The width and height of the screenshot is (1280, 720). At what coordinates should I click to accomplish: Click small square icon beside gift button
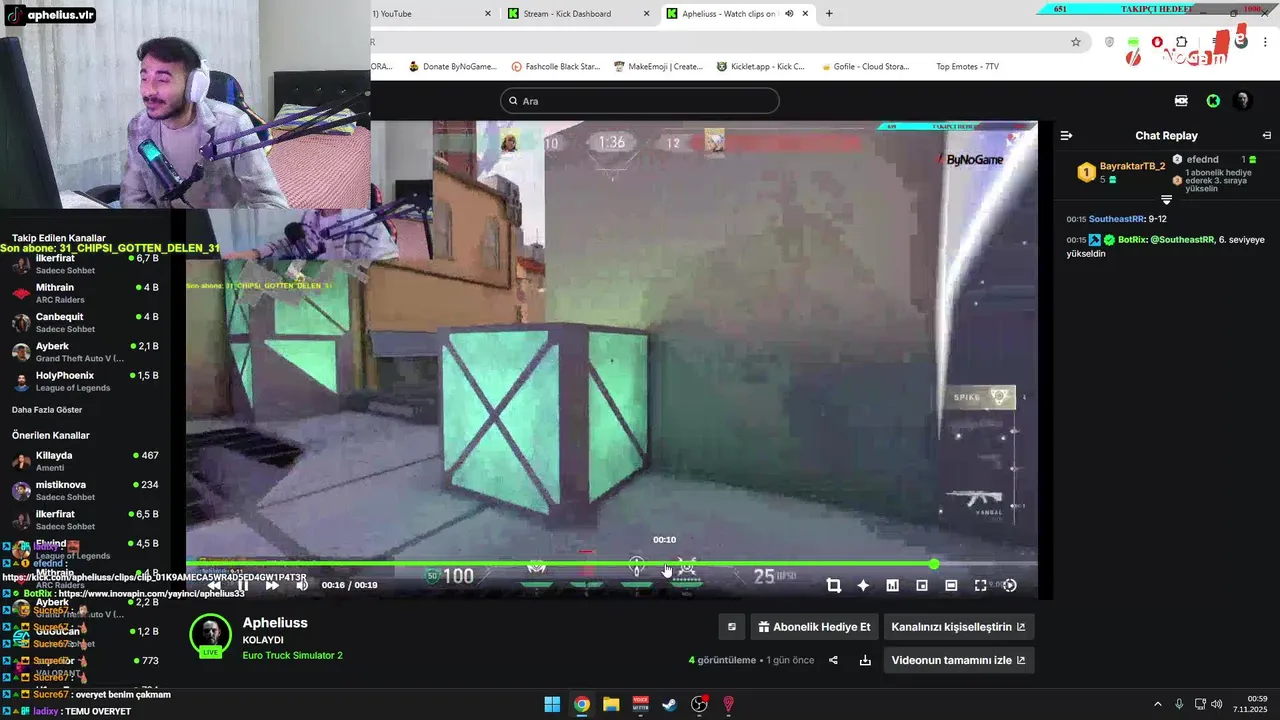[x=731, y=627]
